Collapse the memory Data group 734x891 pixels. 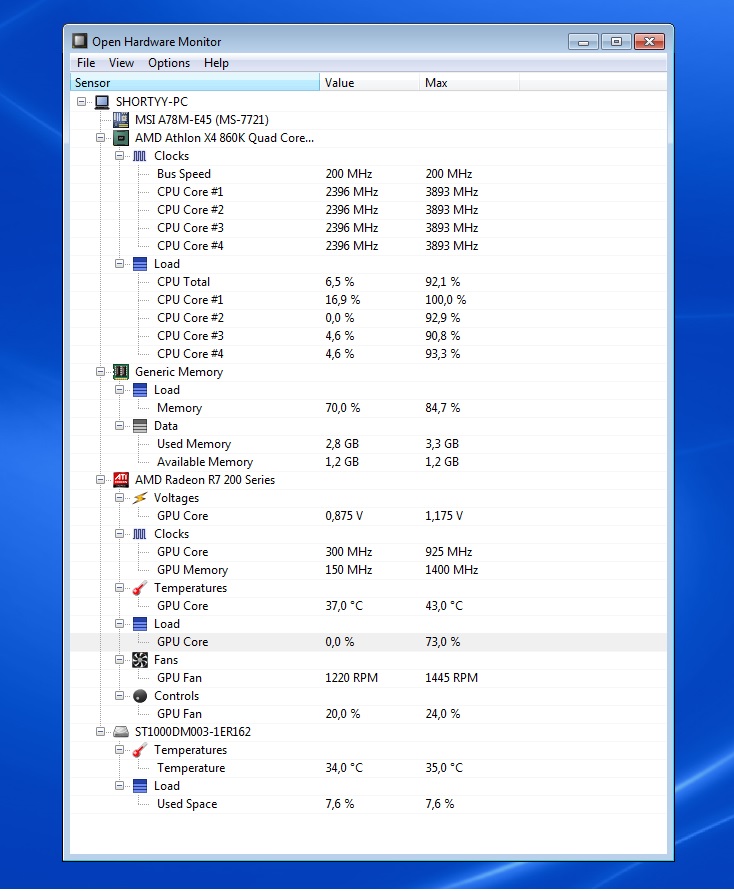[119, 426]
